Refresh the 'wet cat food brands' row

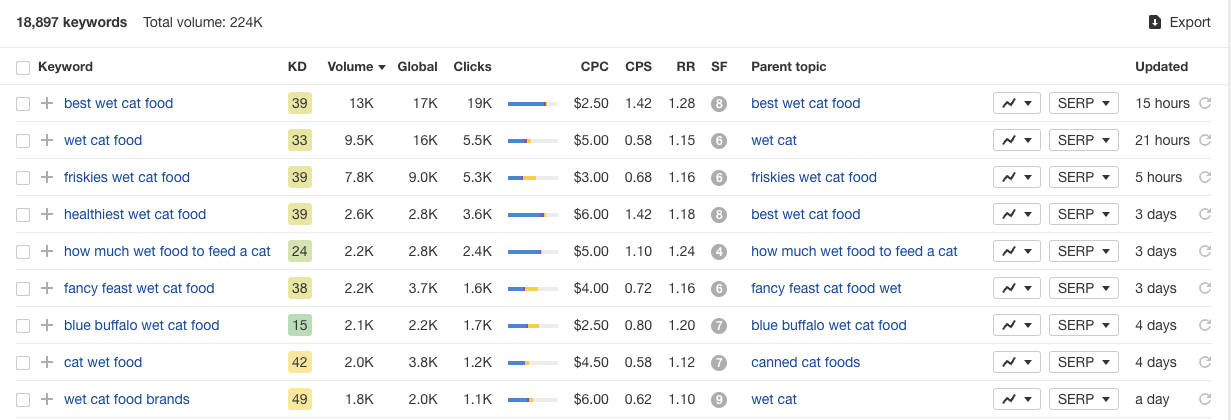[1205, 399]
